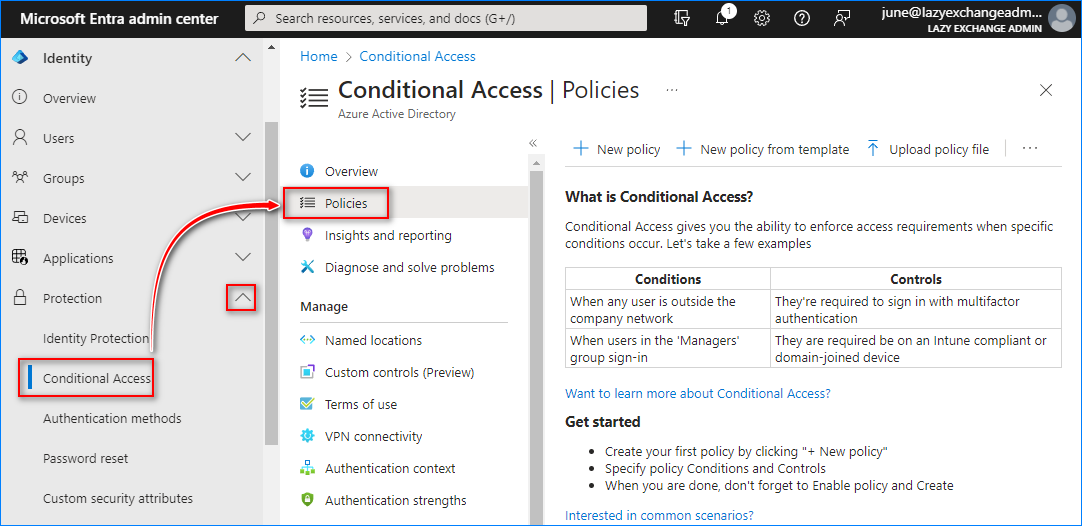Click the Users person icon
Image resolution: width=1082 pixels, height=526 pixels.
tap(20, 137)
